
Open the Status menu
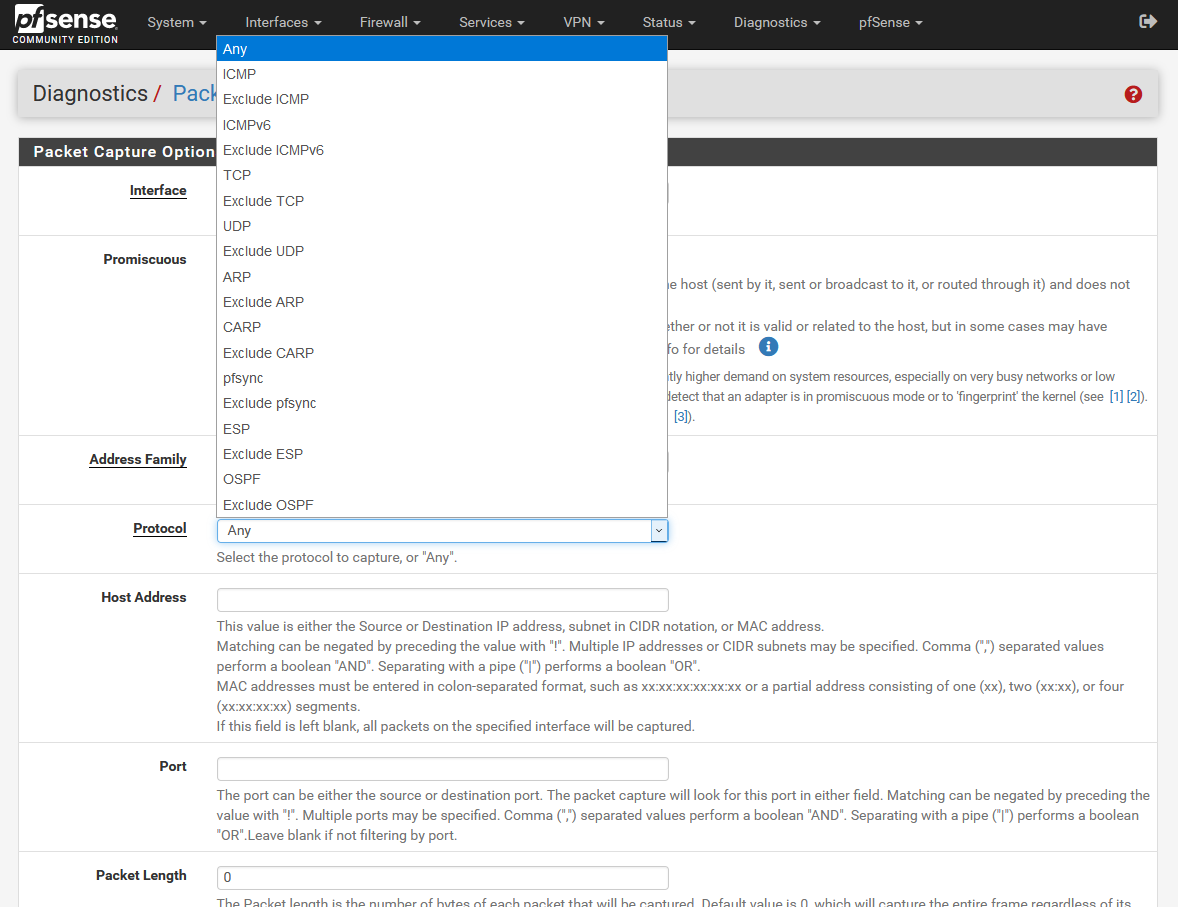pyautogui.click(x=669, y=23)
